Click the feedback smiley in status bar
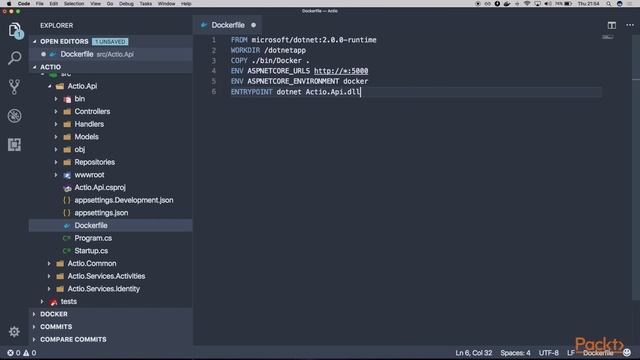The height and width of the screenshot is (360, 640). pyautogui.click(x=627, y=353)
